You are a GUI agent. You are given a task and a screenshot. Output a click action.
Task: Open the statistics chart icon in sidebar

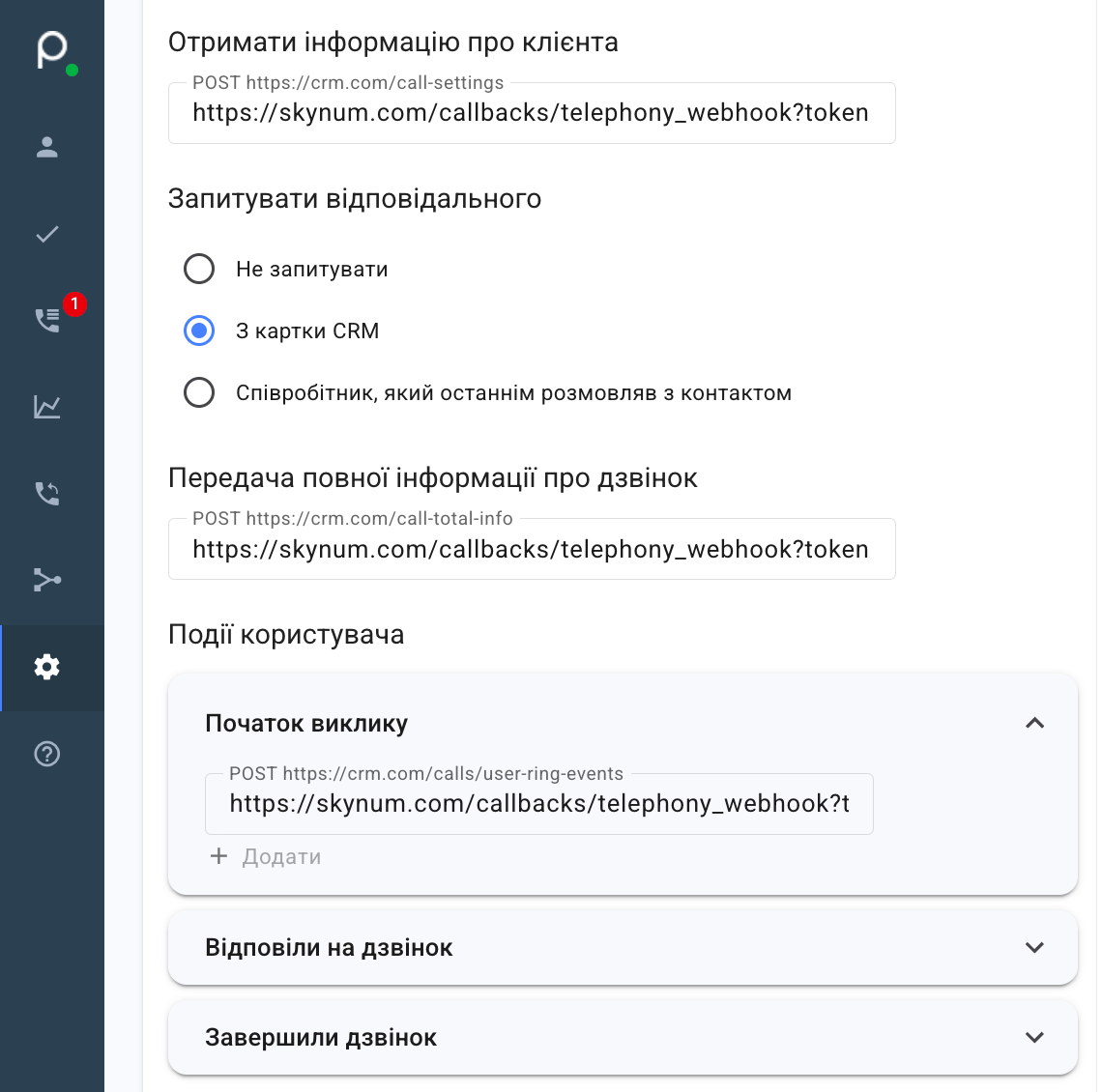click(x=47, y=406)
